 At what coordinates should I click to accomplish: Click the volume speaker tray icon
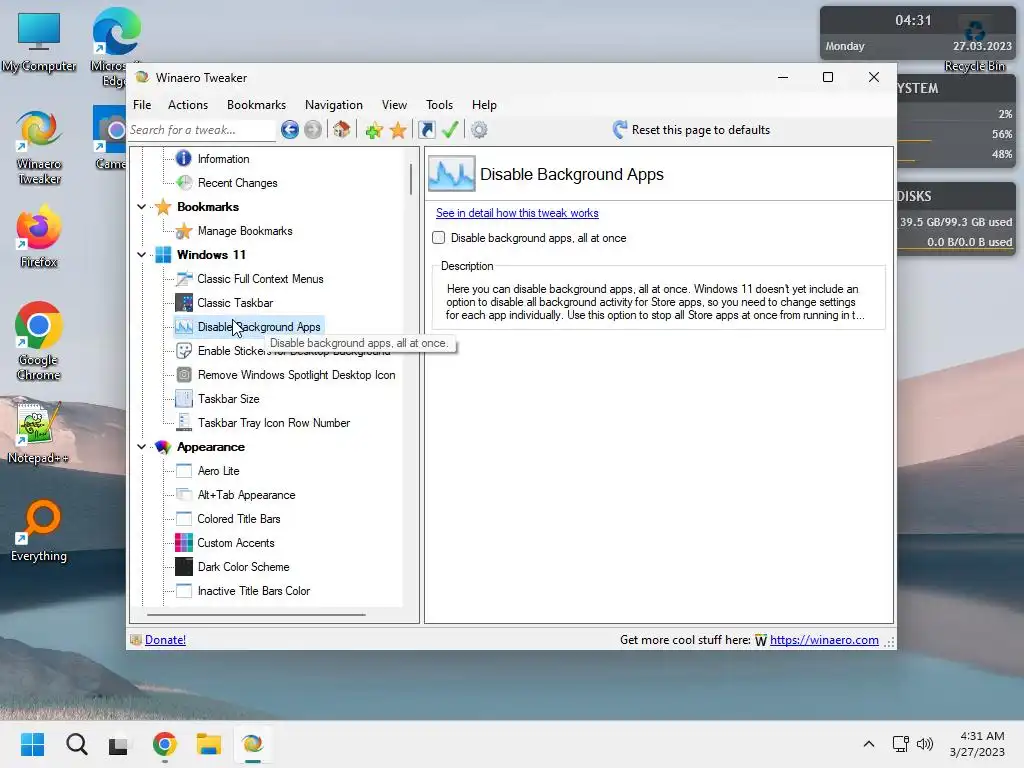[x=925, y=744]
